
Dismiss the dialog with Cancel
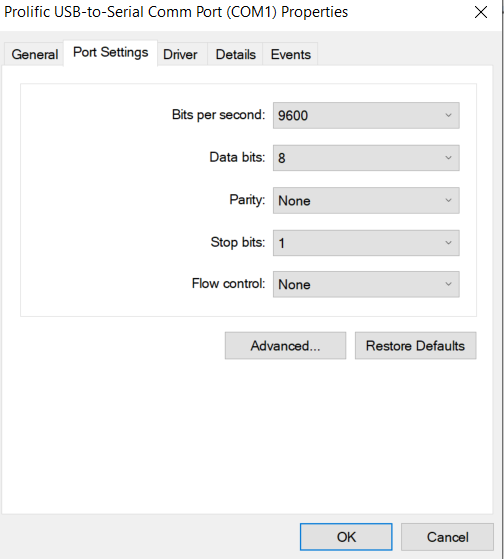pyautogui.click(x=447, y=537)
